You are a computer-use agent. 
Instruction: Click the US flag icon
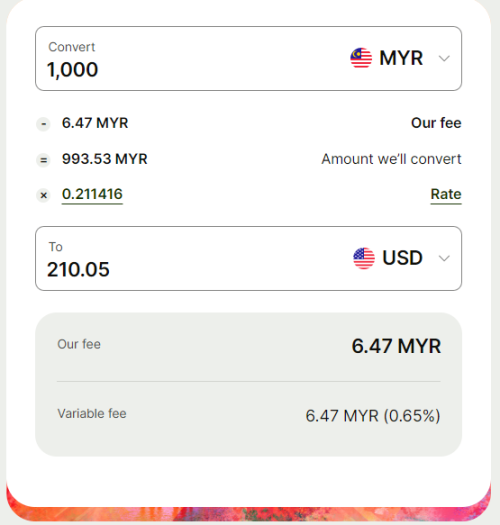364,258
